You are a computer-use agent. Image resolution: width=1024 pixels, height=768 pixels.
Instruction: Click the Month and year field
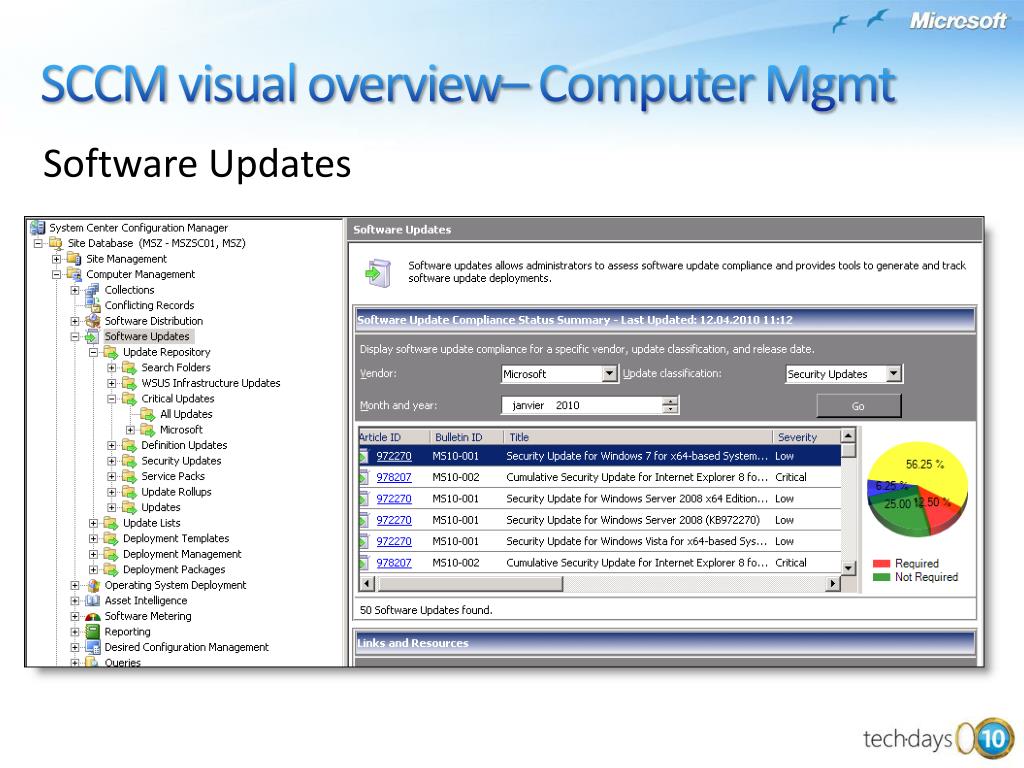pyautogui.click(x=590, y=406)
